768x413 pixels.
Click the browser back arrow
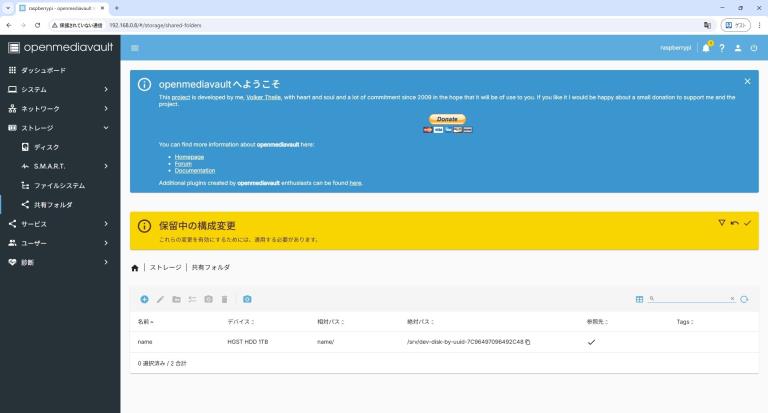pyautogui.click(x=9, y=25)
